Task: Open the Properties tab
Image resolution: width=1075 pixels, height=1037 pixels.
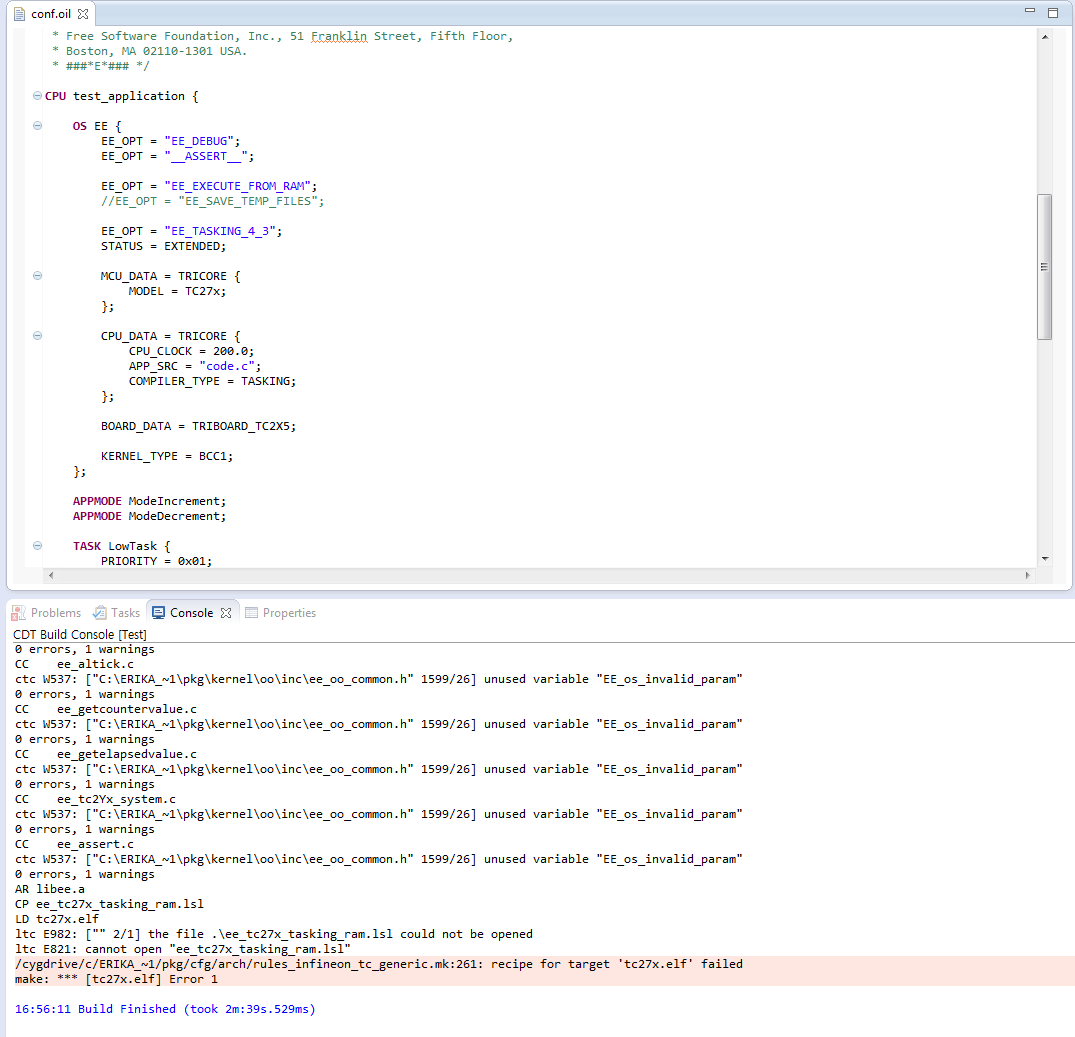Action: coord(281,613)
